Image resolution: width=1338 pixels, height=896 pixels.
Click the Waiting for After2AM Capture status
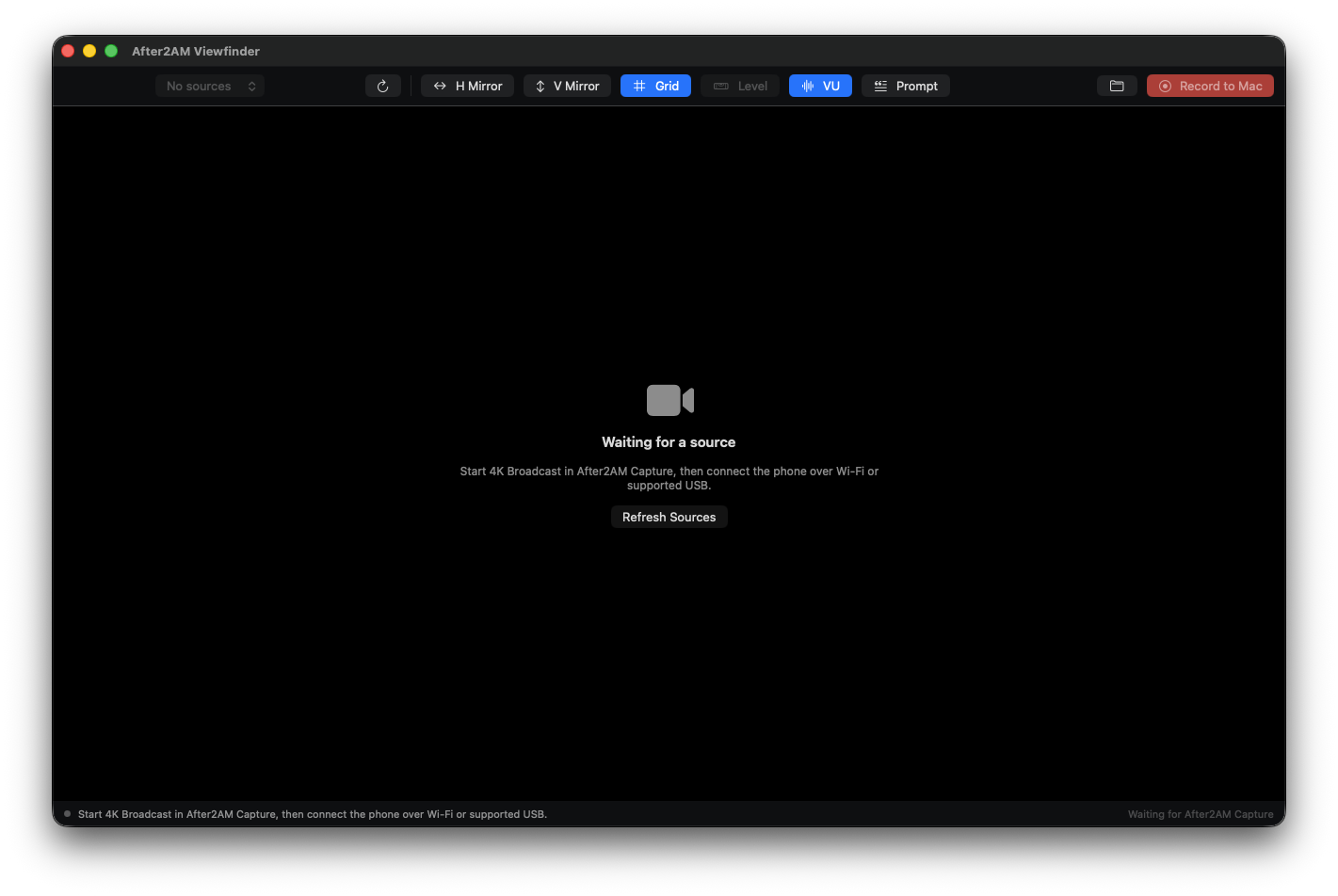click(1201, 814)
